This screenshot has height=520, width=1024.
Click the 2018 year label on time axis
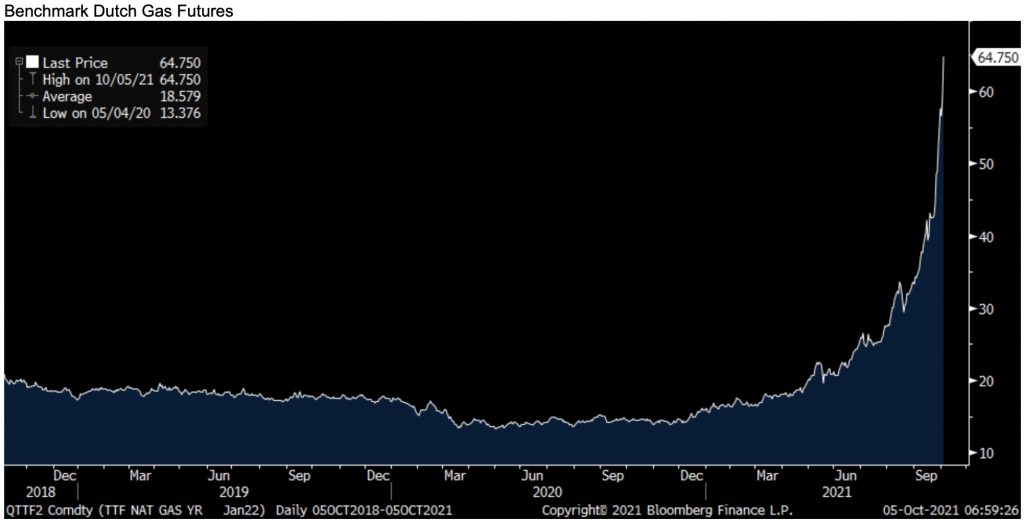coord(27,492)
